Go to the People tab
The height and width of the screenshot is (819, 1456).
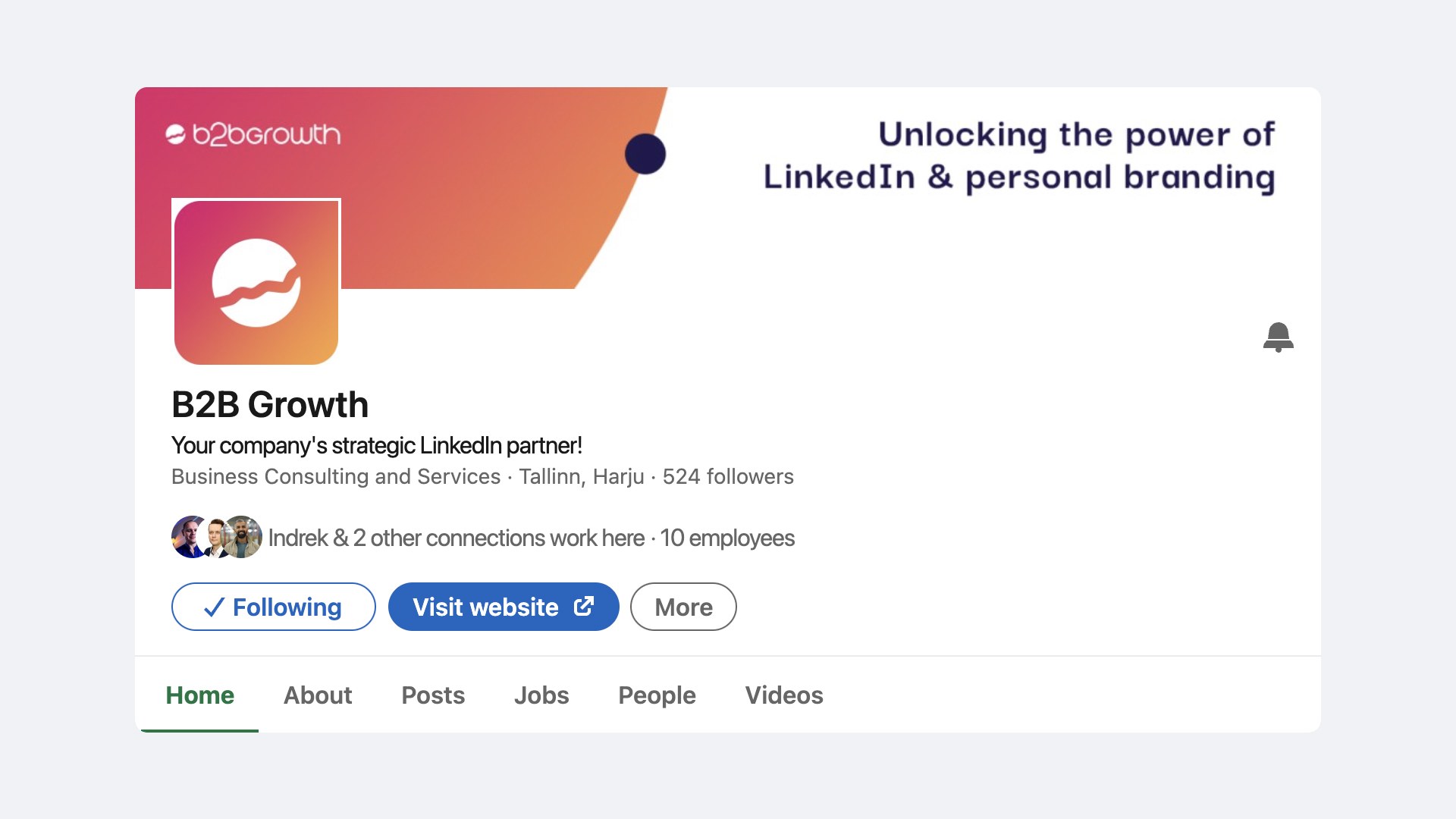point(657,695)
